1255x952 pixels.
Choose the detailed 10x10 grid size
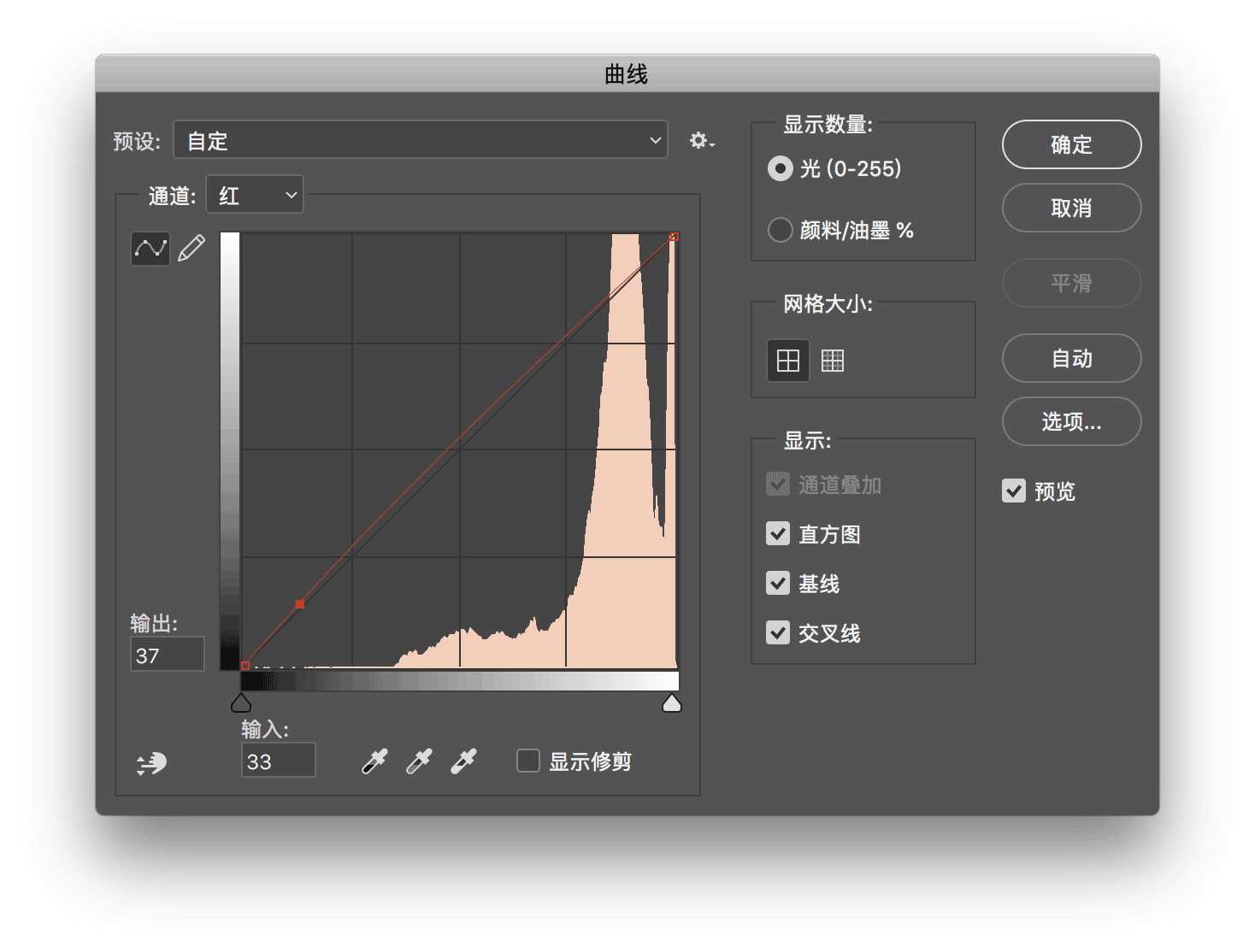[832, 361]
